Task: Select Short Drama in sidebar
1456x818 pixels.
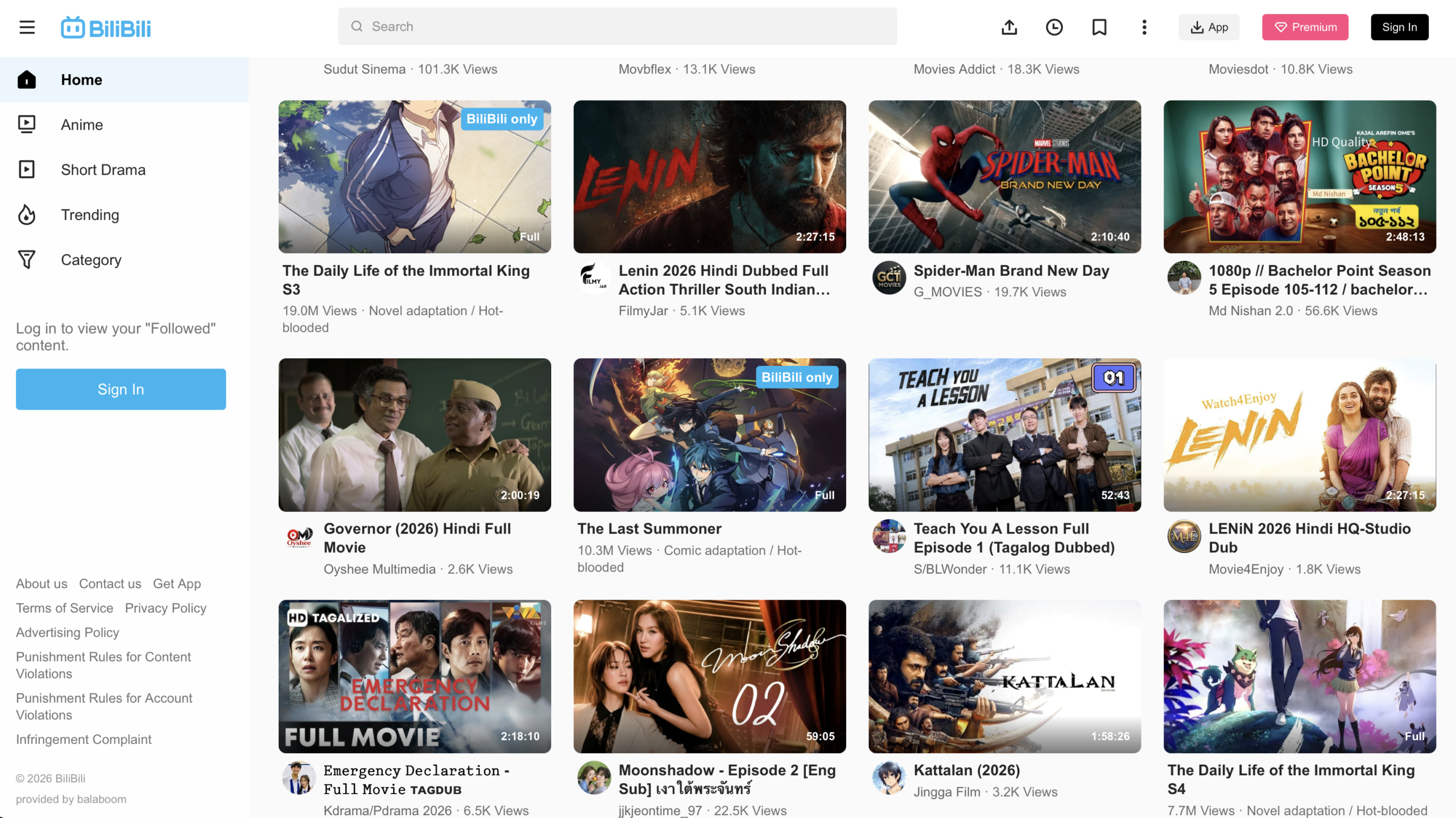Action: (124, 170)
